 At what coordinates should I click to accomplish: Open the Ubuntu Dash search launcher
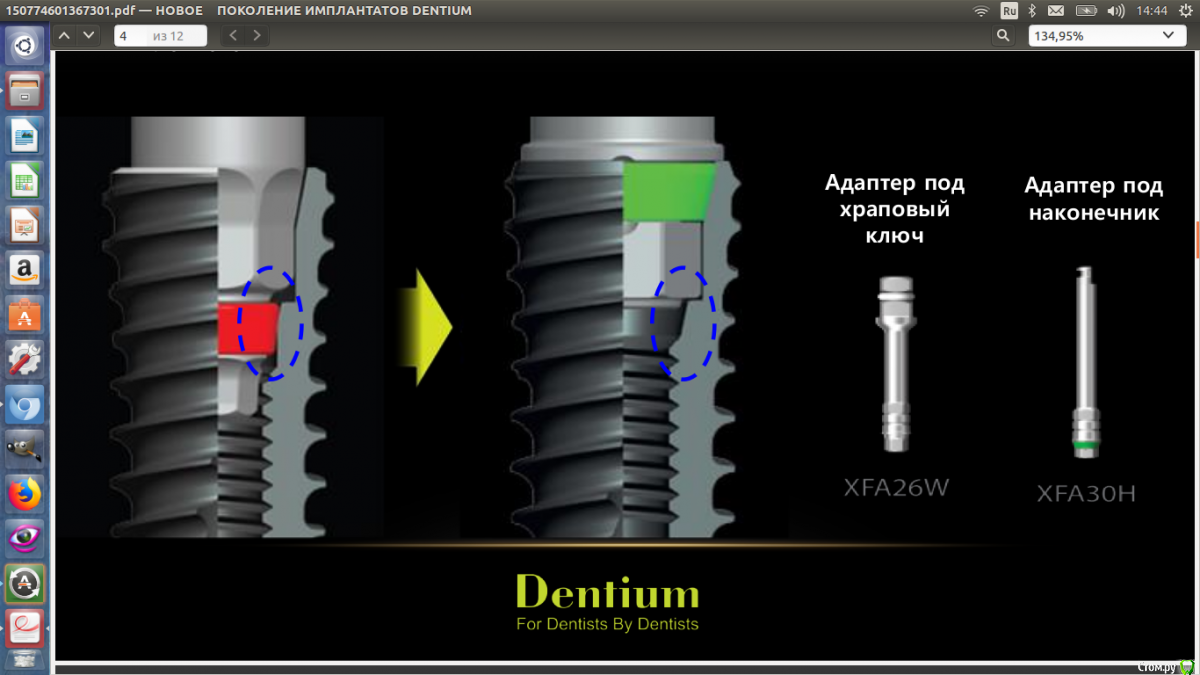pos(25,46)
